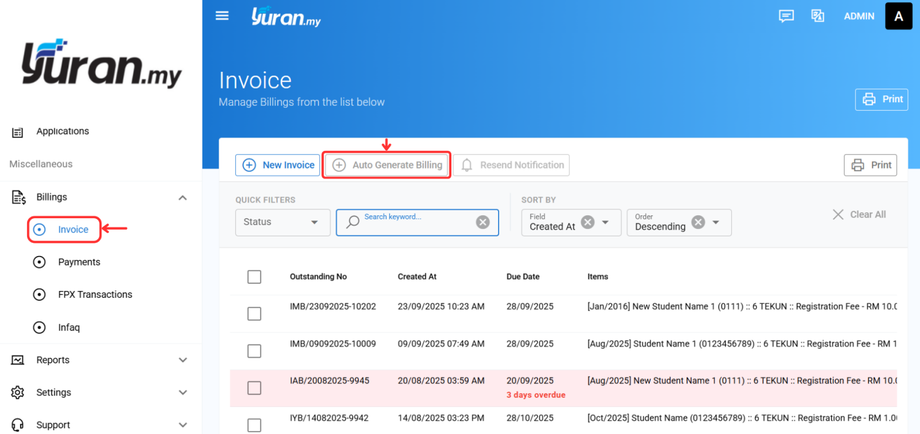Tick the checkbox for overdue invoice IAB/20082025-9945

click(254, 388)
